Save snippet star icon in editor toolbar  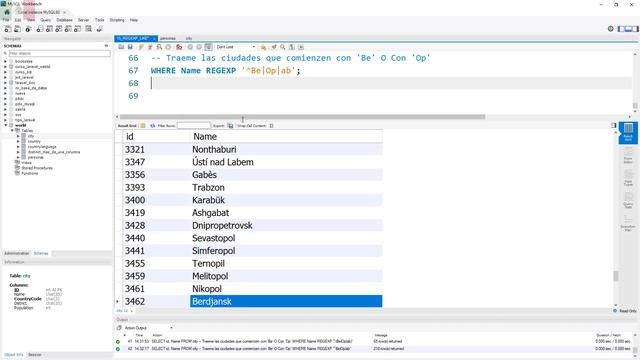point(263,47)
